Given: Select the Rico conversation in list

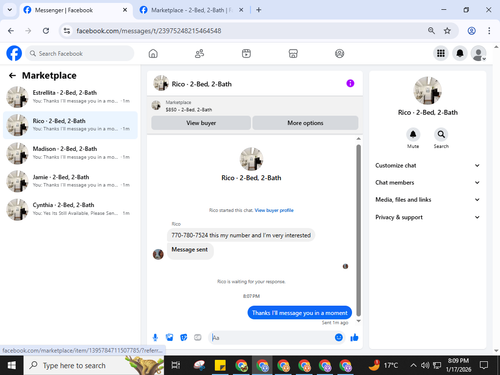Looking at the screenshot, I should pyautogui.click(x=70, y=125).
